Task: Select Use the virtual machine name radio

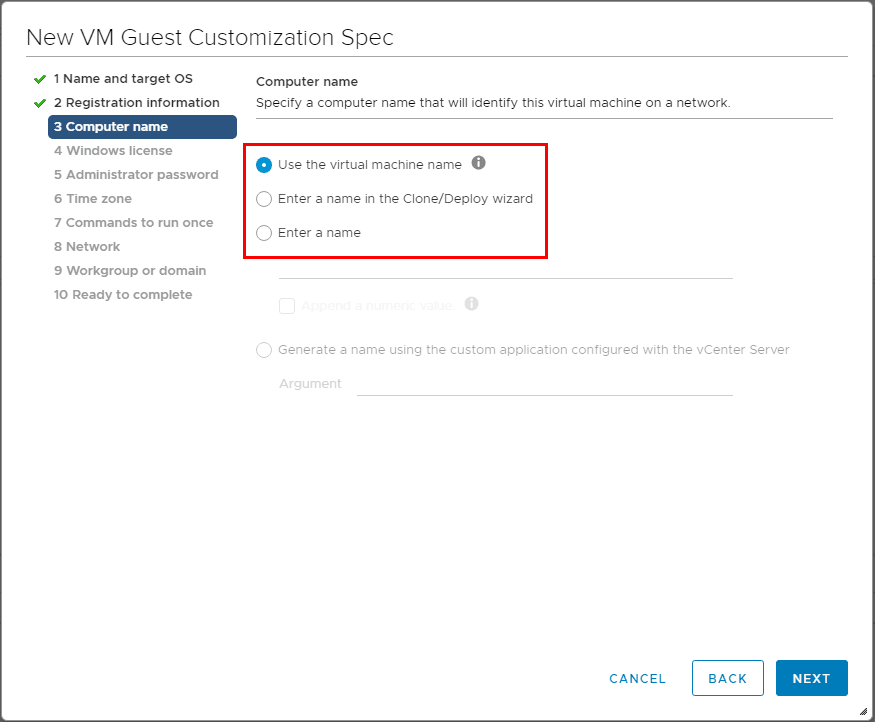Action: 264,165
